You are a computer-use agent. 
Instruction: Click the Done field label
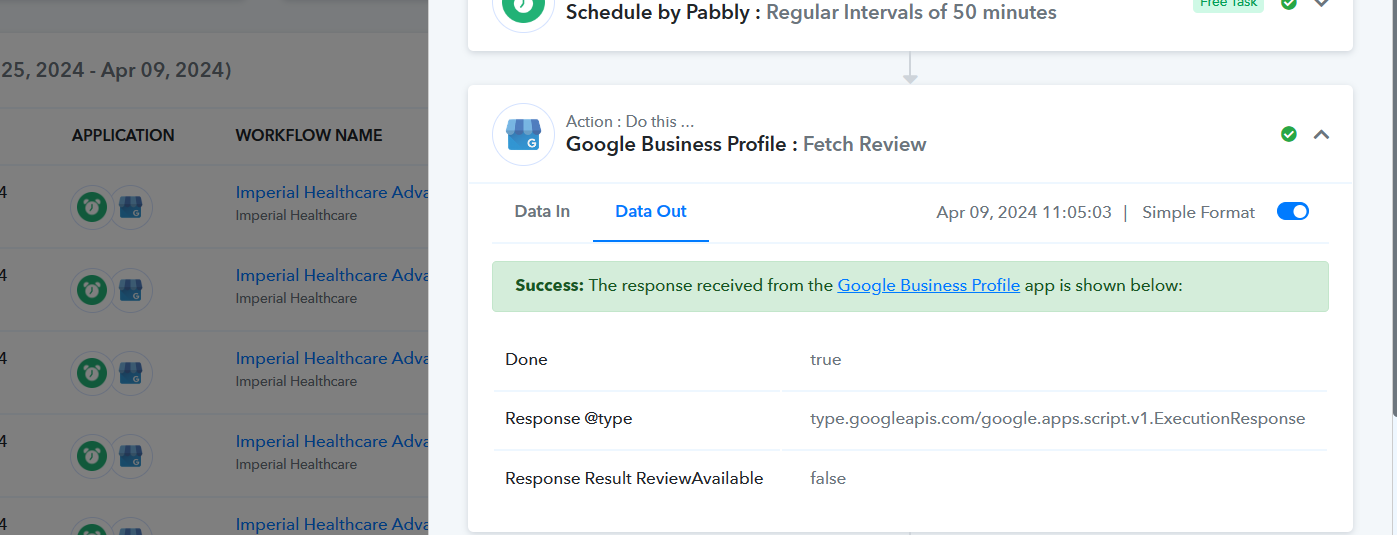(526, 359)
